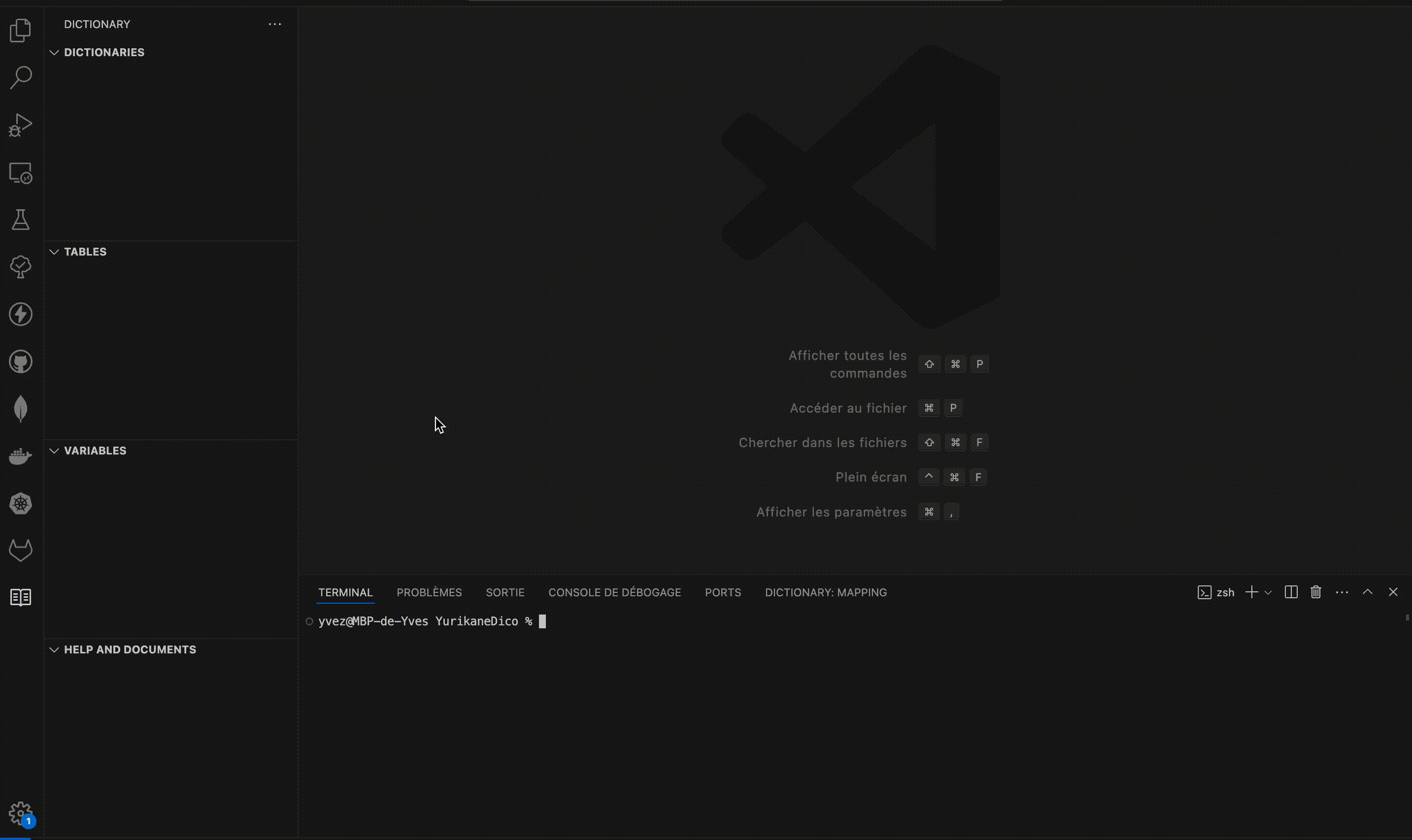Click the zsh terminal profile icon
The image size is (1412, 840).
tap(1204, 593)
